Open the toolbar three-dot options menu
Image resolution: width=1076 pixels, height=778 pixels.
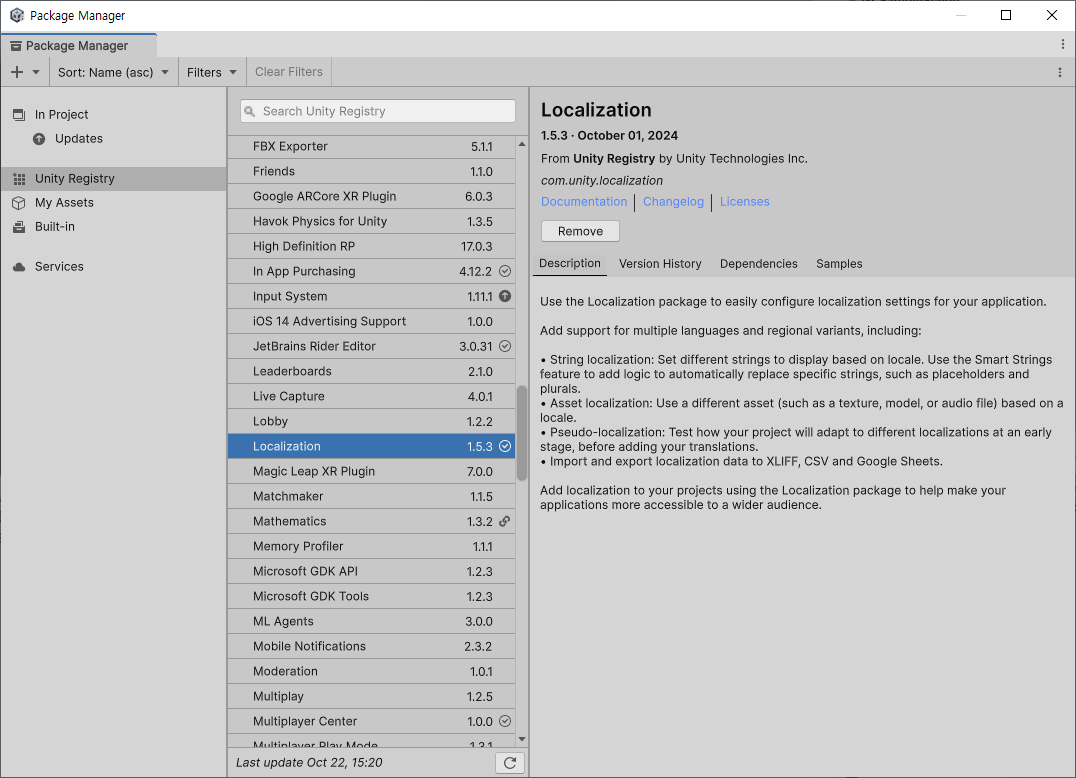pos(1060,72)
